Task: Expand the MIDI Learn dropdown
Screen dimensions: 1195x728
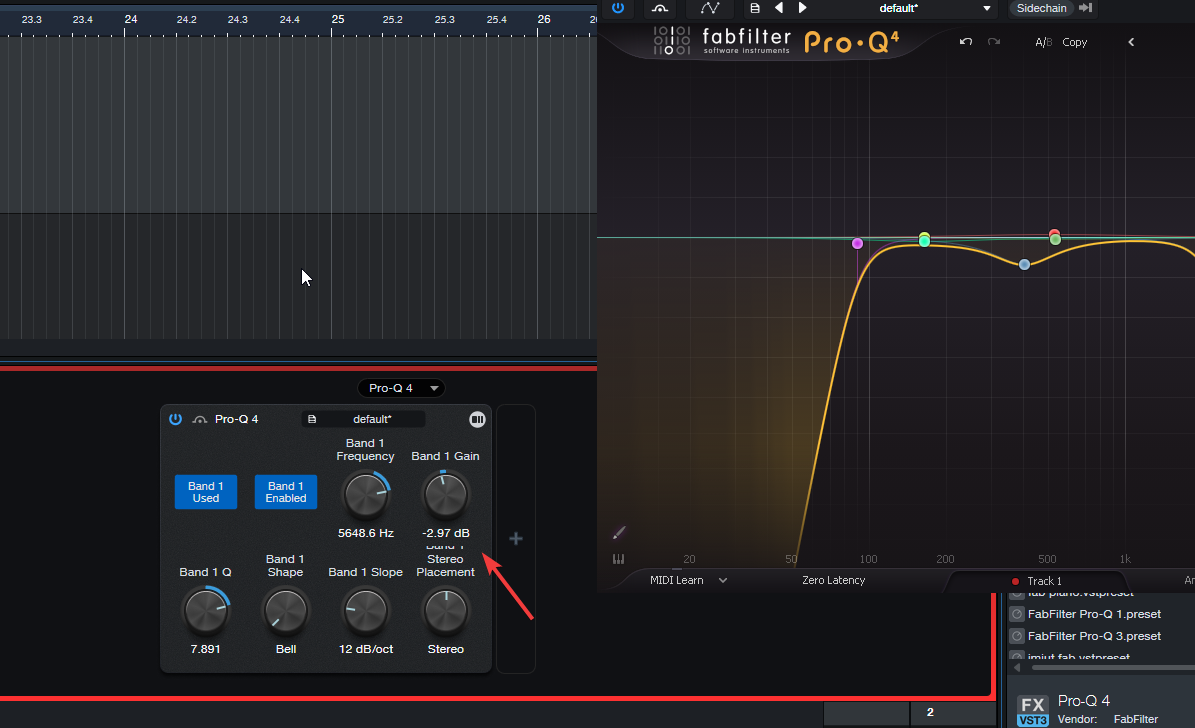Action: 723,580
